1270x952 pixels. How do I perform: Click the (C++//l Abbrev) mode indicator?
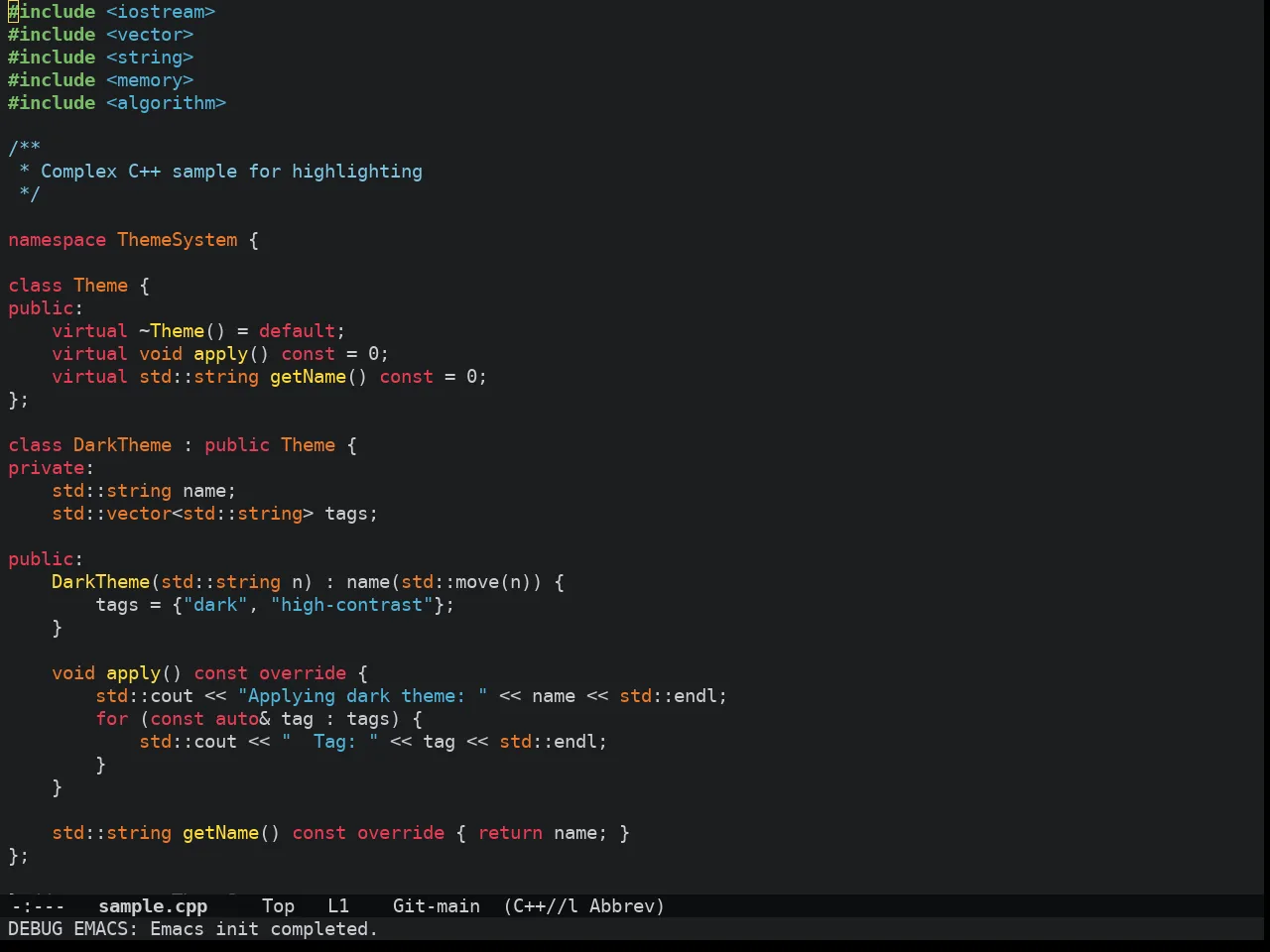click(x=583, y=905)
